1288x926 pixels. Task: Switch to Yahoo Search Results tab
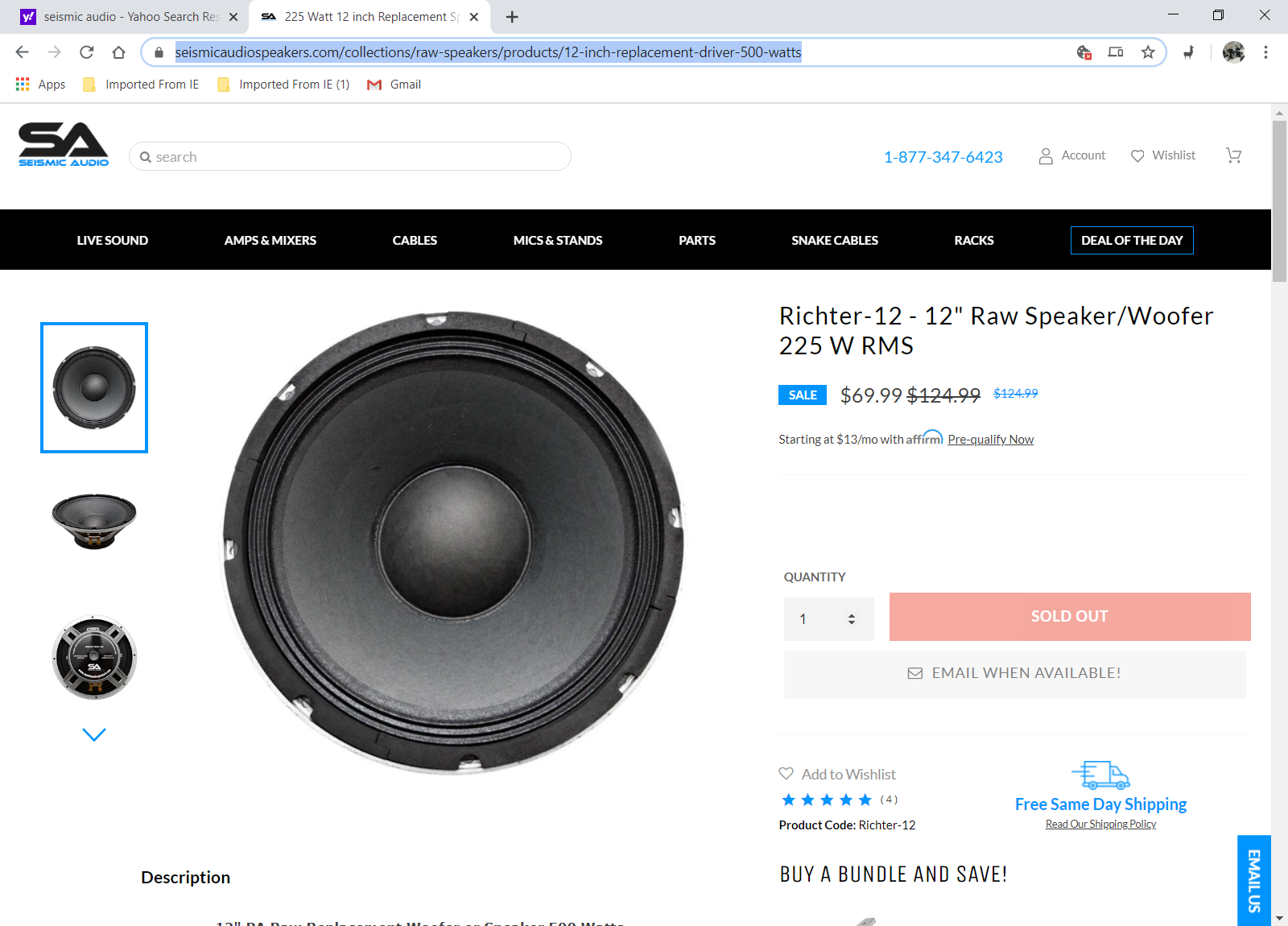tap(130, 17)
